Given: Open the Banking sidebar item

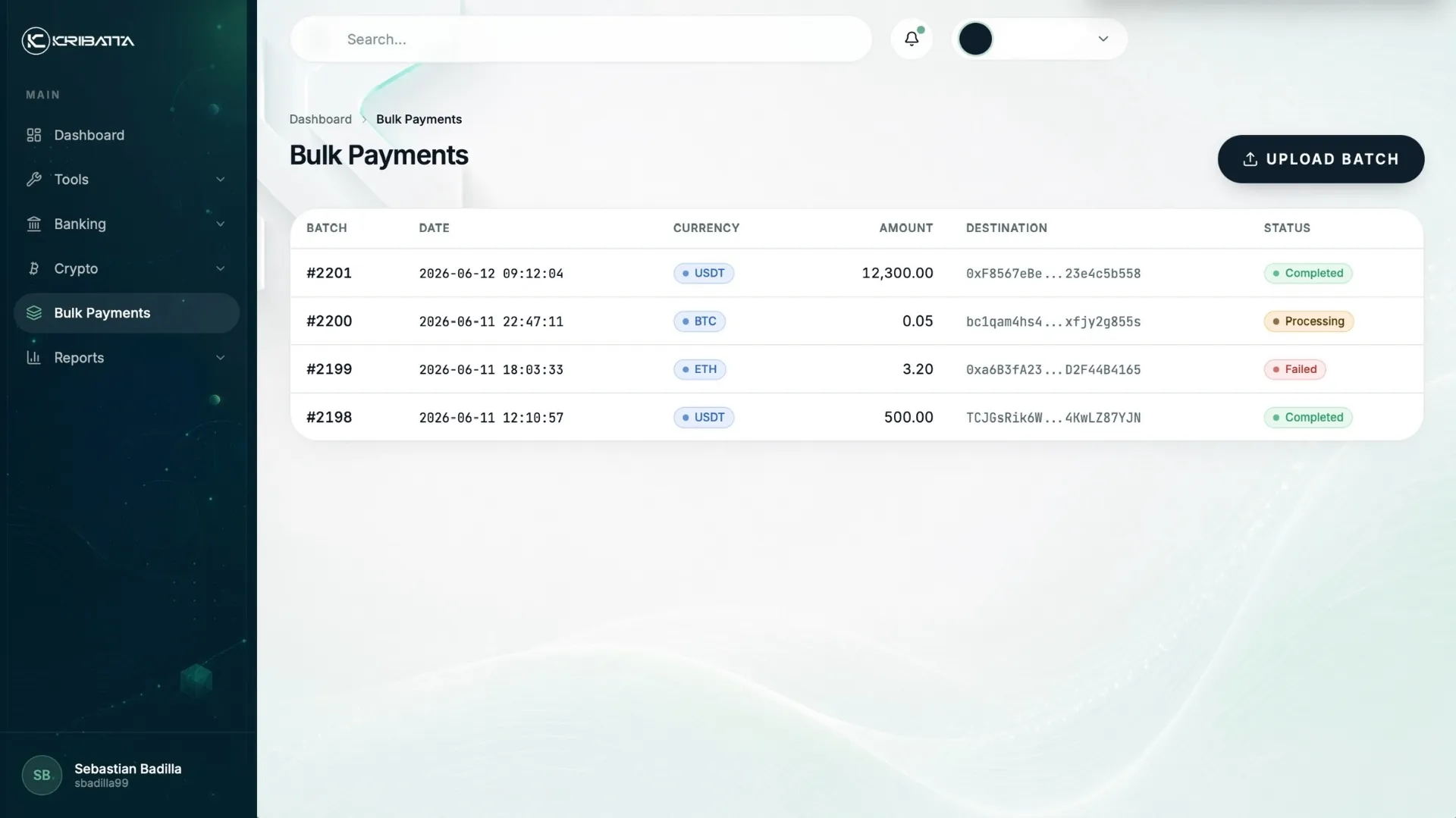Looking at the screenshot, I should [x=127, y=224].
